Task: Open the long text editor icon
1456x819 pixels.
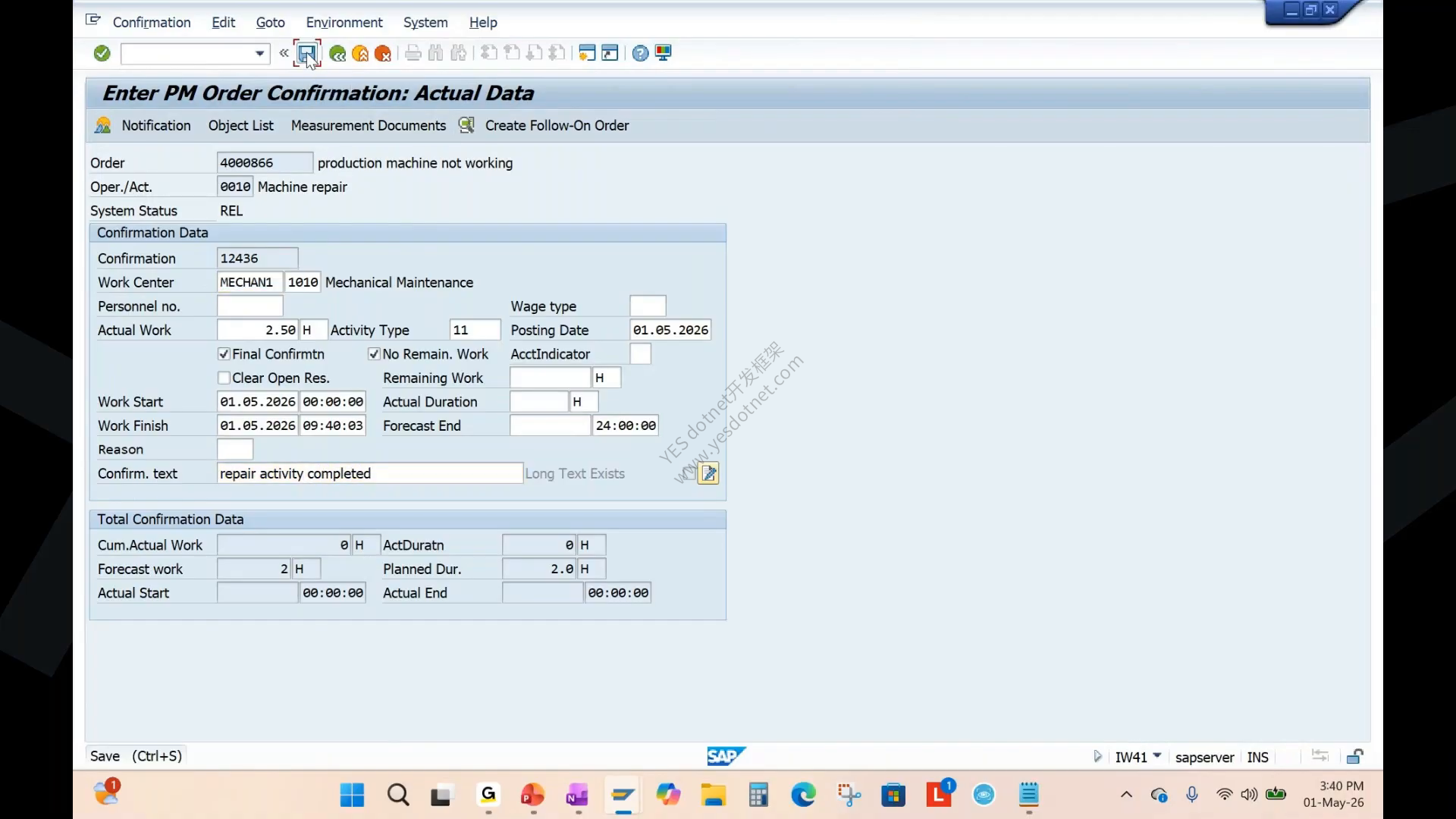Action: coord(708,473)
